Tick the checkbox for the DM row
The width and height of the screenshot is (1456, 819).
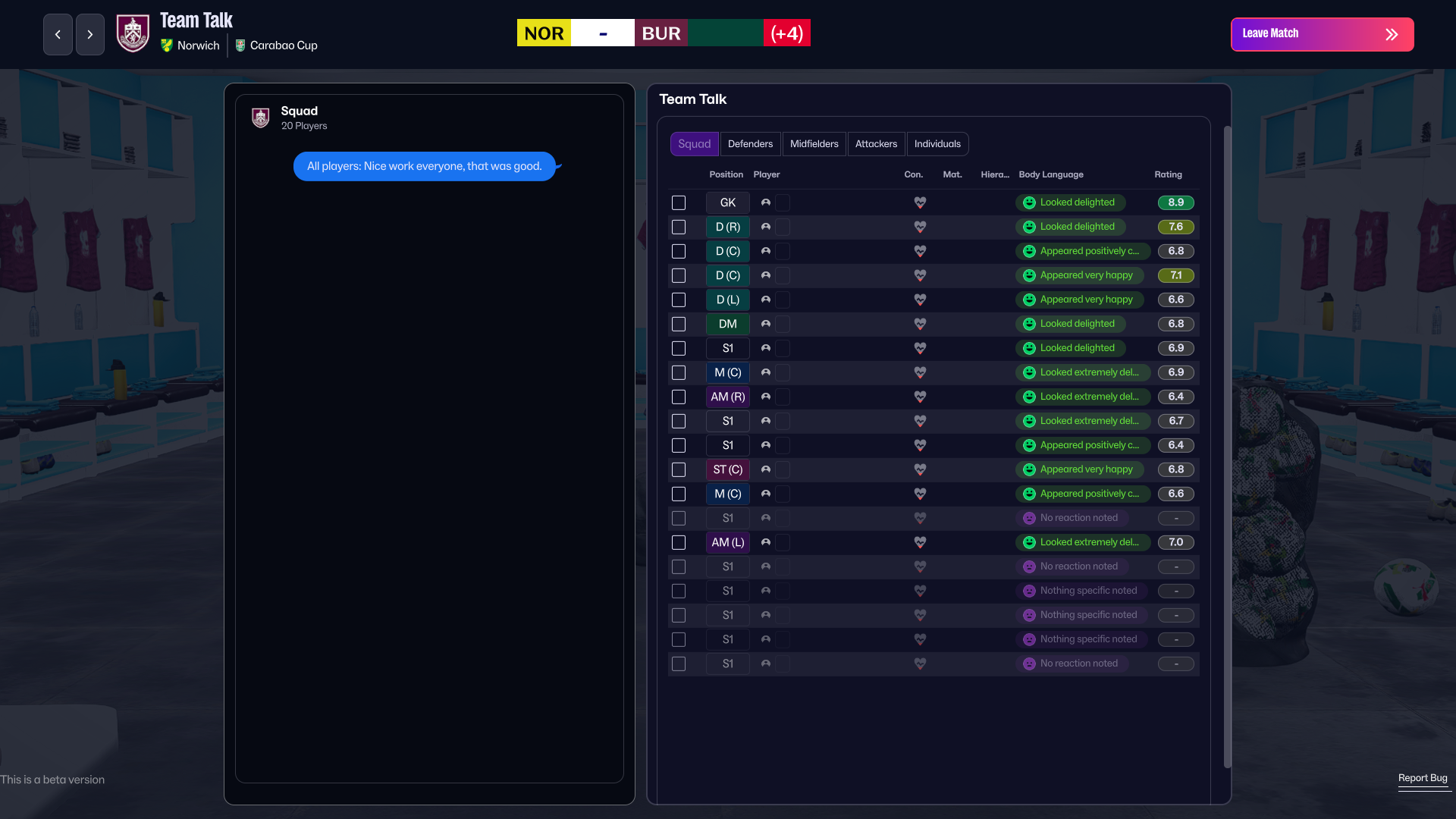pos(679,324)
